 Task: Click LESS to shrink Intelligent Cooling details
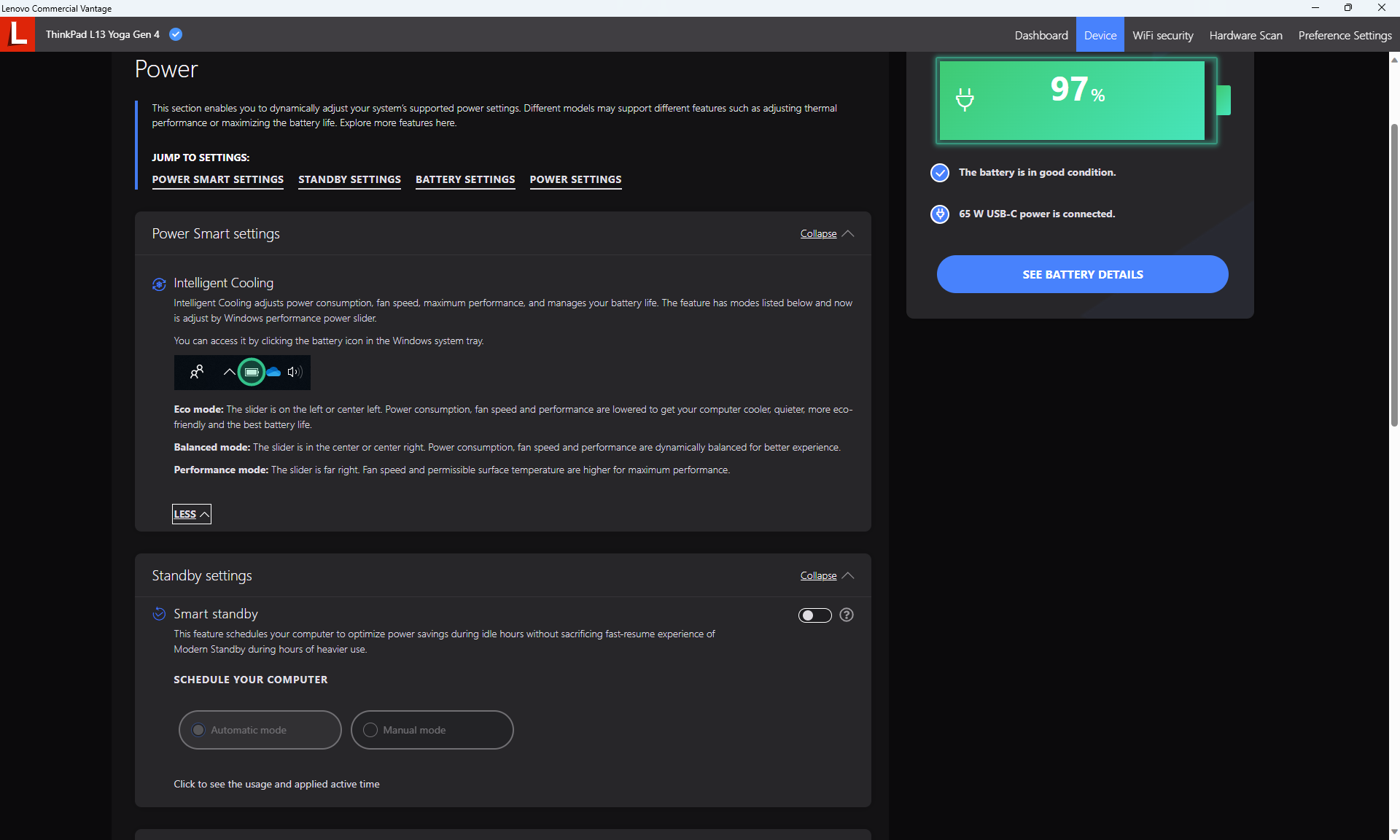pos(192,514)
